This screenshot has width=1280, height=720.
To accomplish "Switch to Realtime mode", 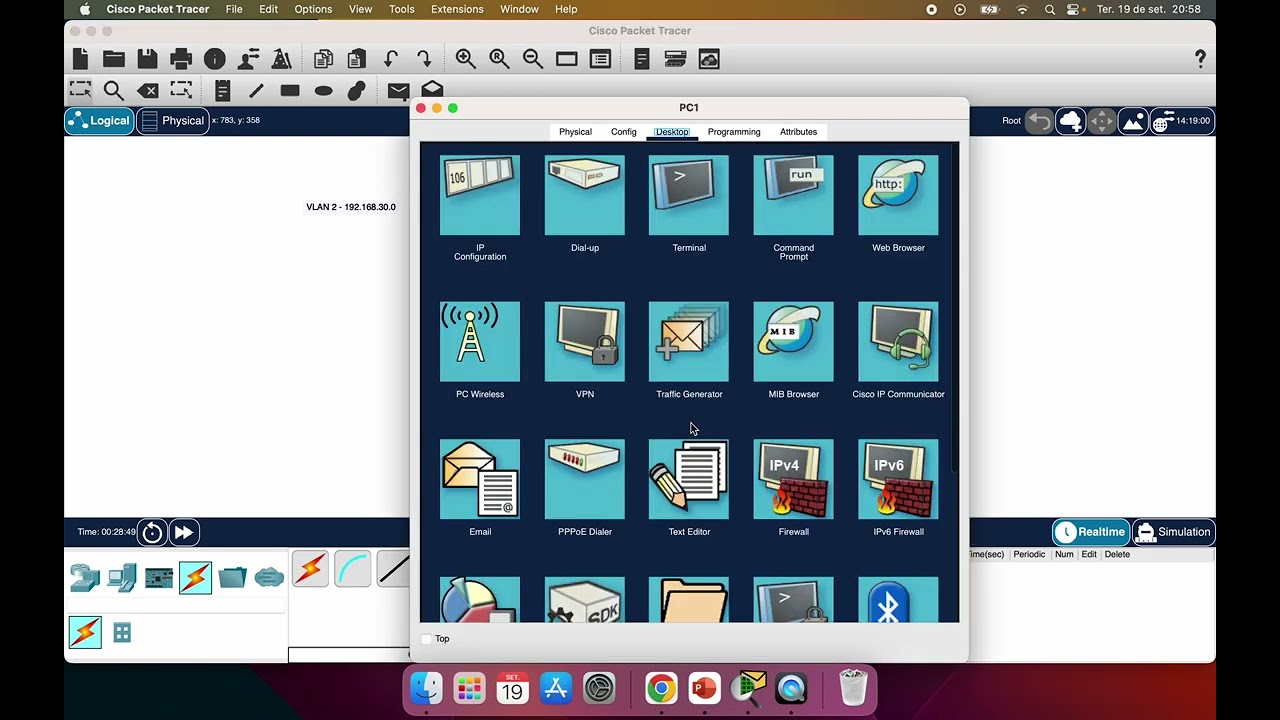I will (x=1091, y=532).
